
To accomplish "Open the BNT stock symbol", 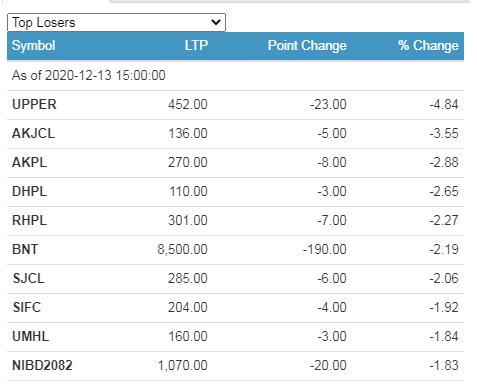I will click(x=25, y=250).
